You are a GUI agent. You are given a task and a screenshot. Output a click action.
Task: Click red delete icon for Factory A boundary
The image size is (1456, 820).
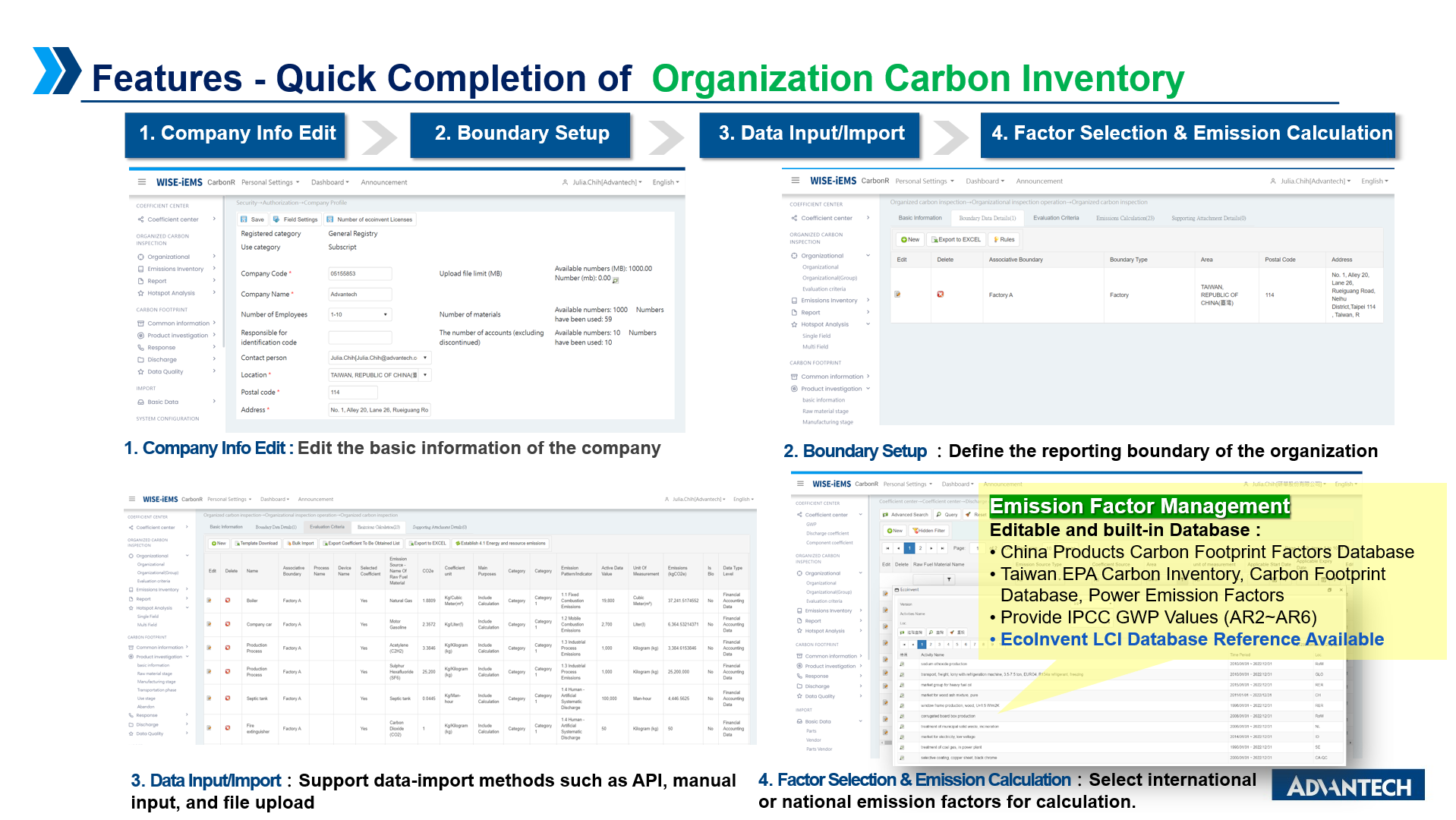(x=940, y=295)
